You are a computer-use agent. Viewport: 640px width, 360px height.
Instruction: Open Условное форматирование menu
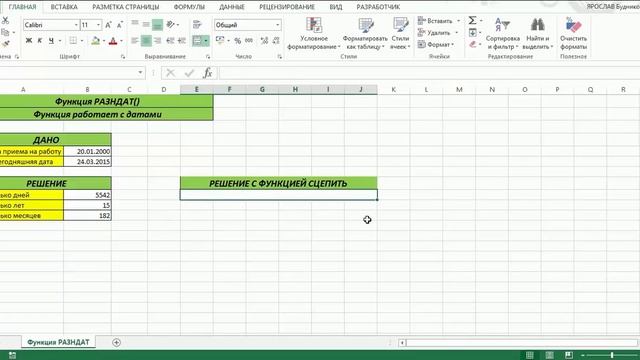tap(314, 33)
